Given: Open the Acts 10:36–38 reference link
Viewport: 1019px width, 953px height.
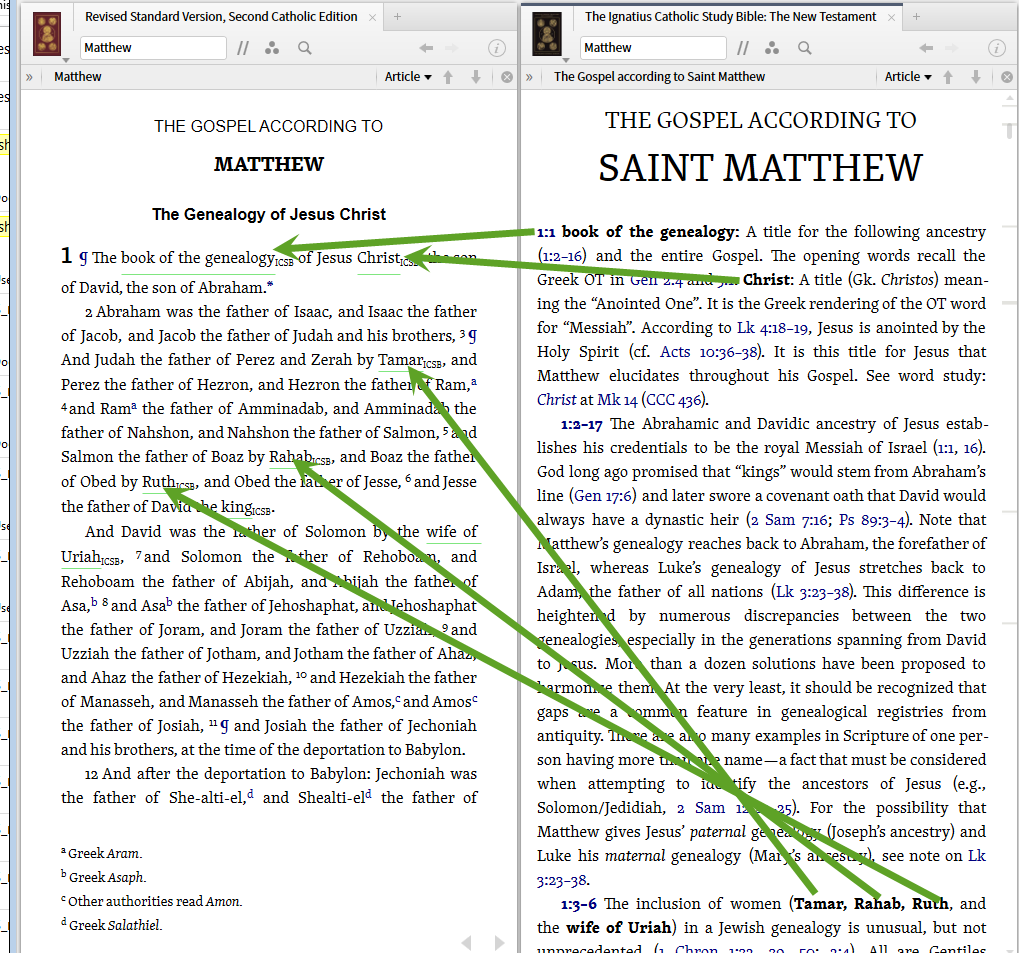Looking at the screenshot, I should tap(709, 352).
